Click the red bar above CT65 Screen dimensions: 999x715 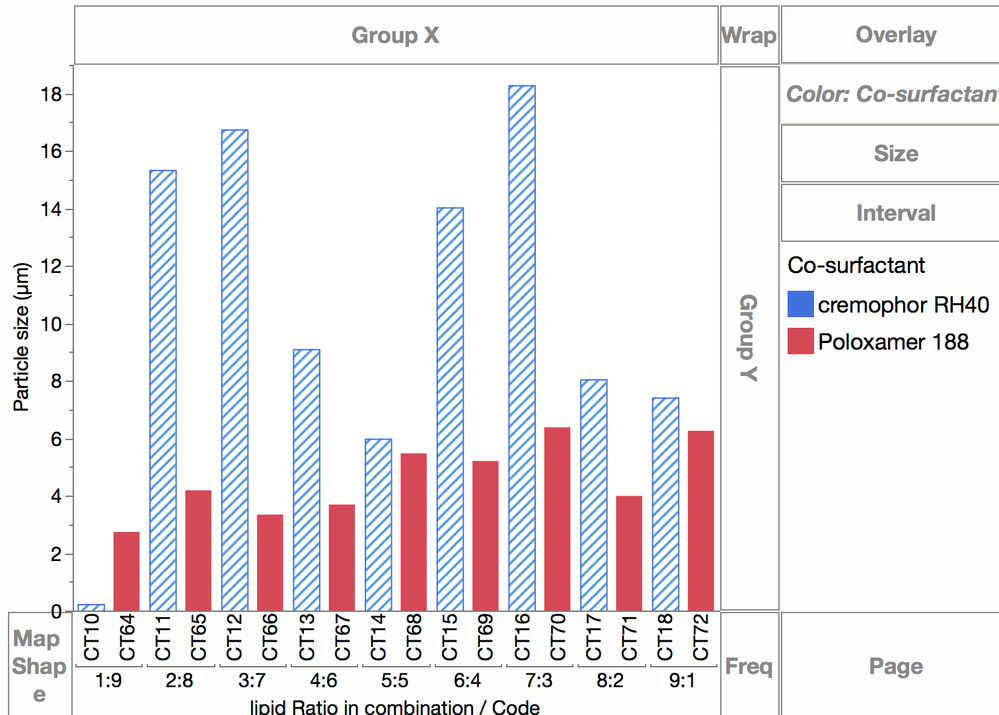pos(198,551)
